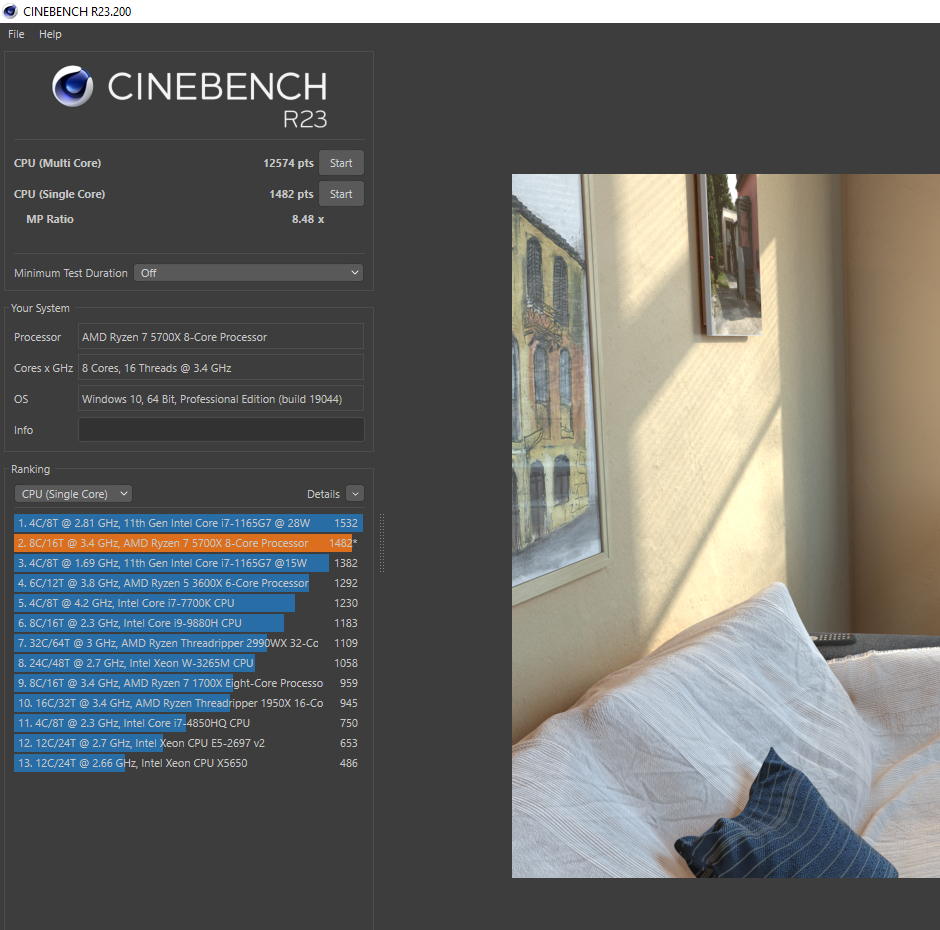Click the empty Info input field
The image size is (940, 930).
tap(221, 430)
